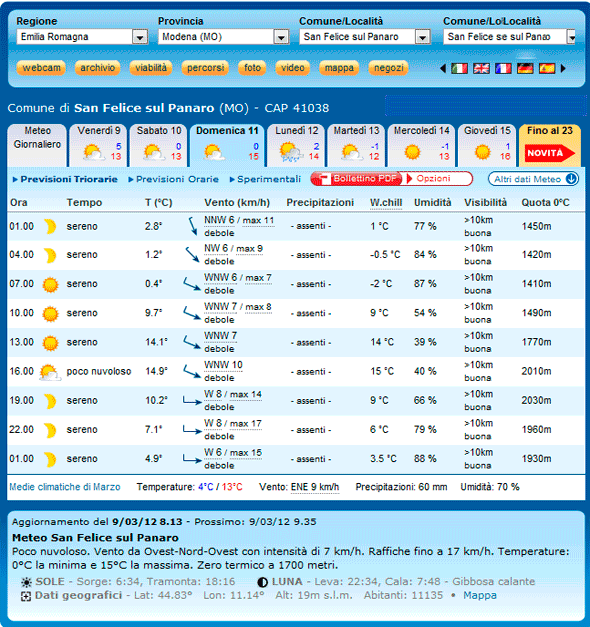Switch language with the UK flag icon

coord(481,68)
